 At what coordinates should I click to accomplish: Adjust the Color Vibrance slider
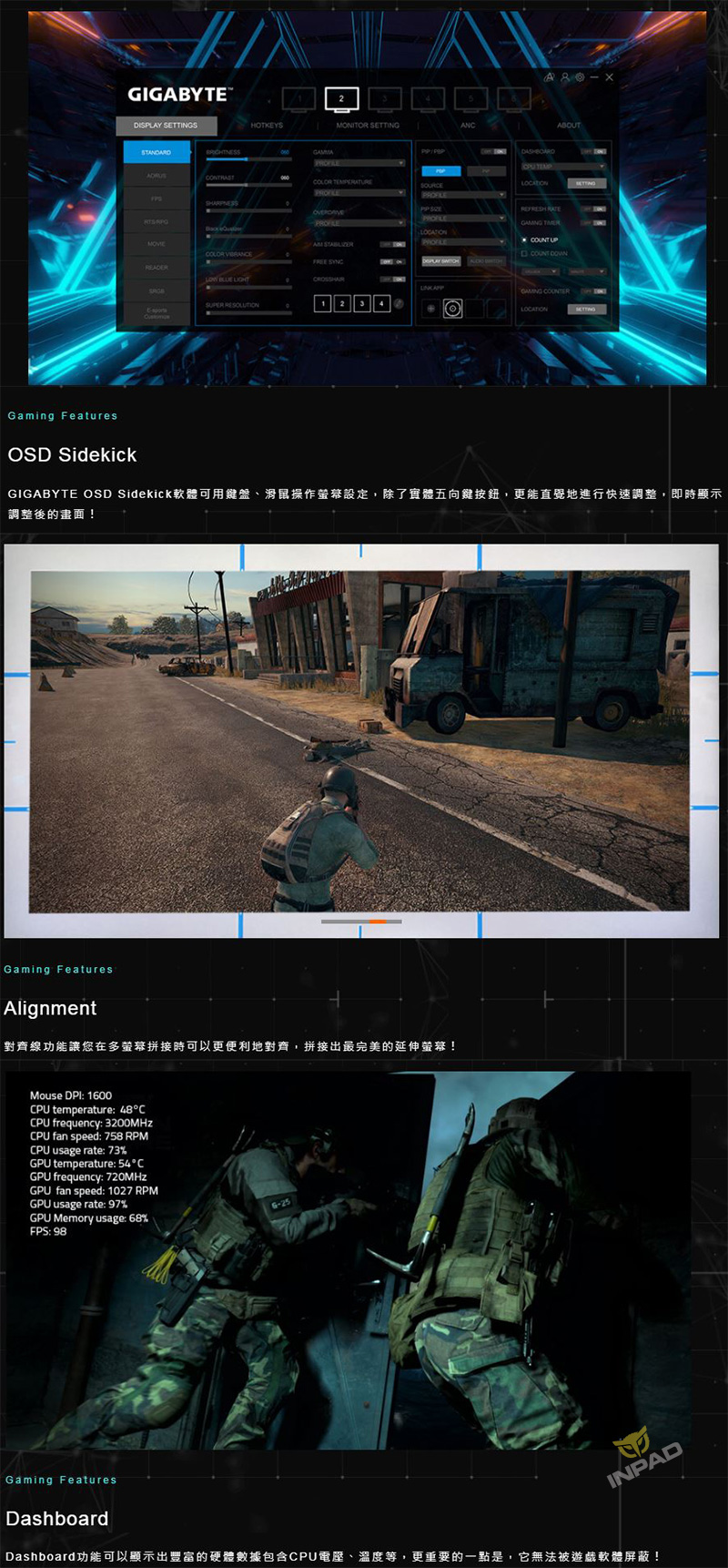point(248,262)
